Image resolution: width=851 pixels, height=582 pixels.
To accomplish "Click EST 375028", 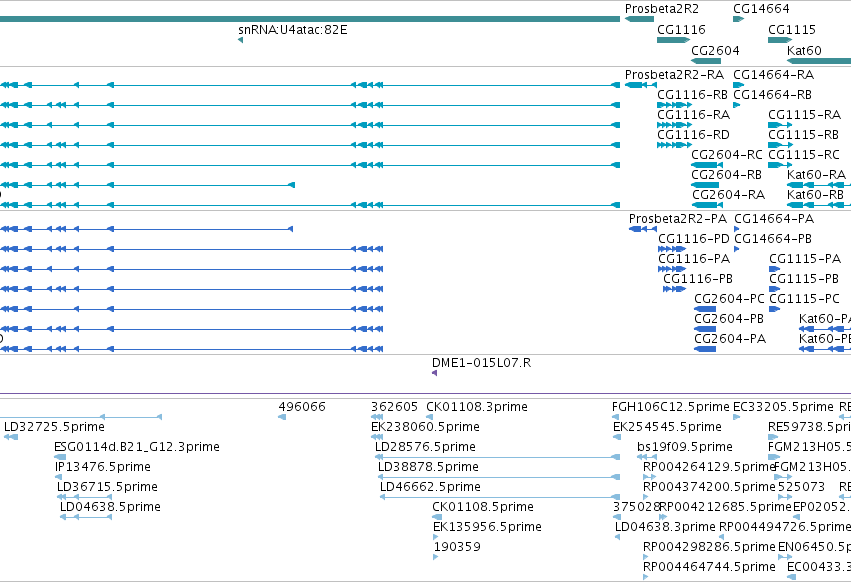I will pyautogui.click(x=616, y=517).
